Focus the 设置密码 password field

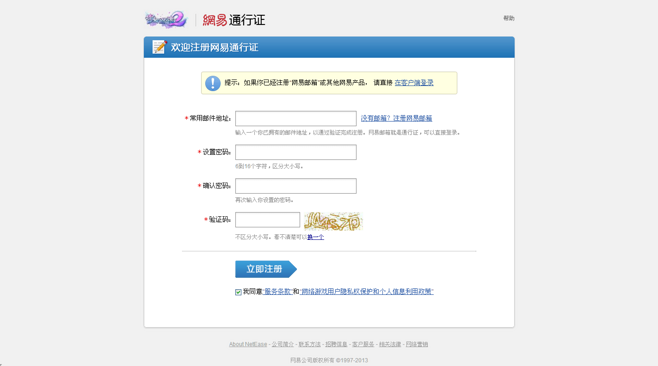(296, 152)
